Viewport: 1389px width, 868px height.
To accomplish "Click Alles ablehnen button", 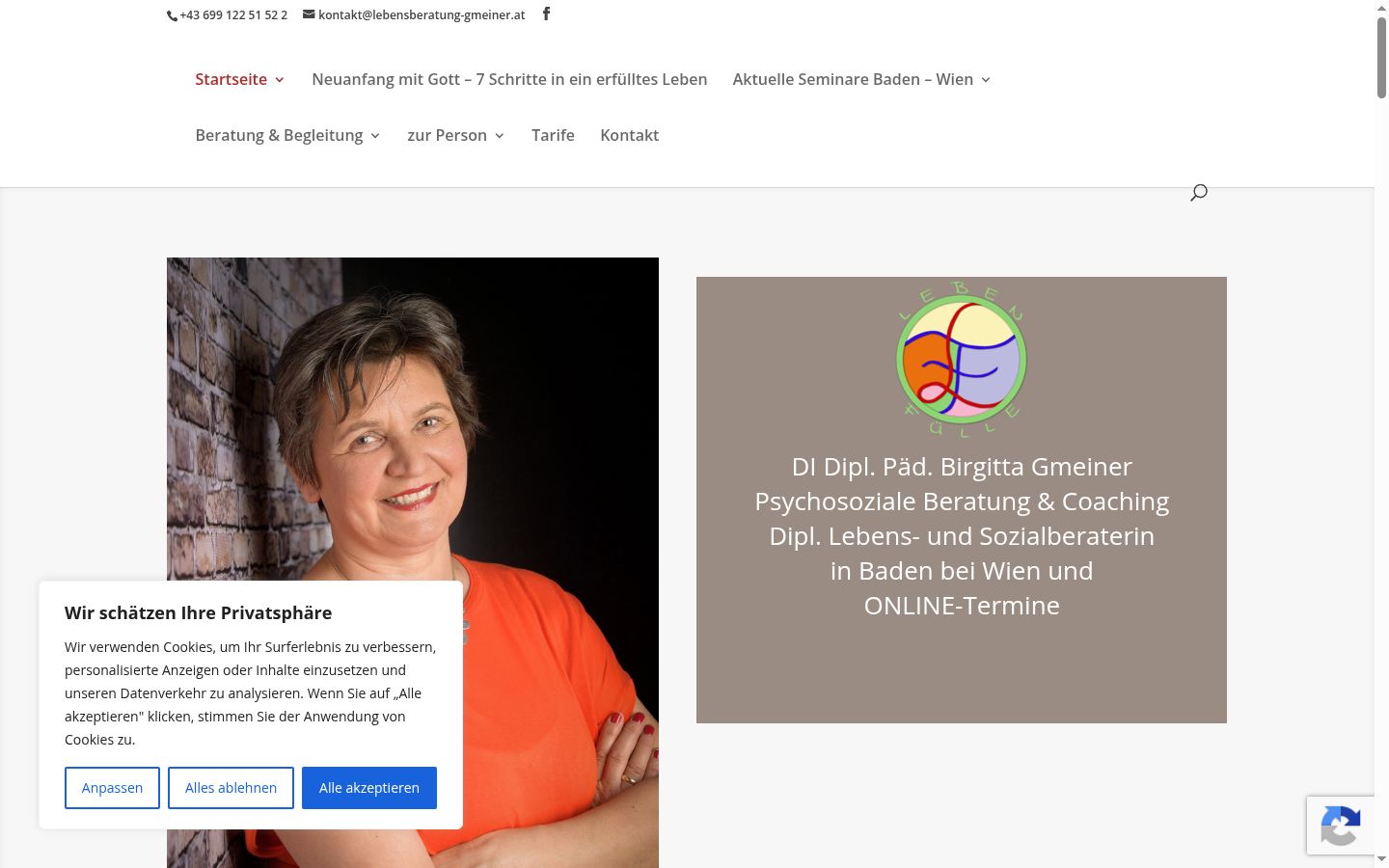I will [x=231, y=788].
